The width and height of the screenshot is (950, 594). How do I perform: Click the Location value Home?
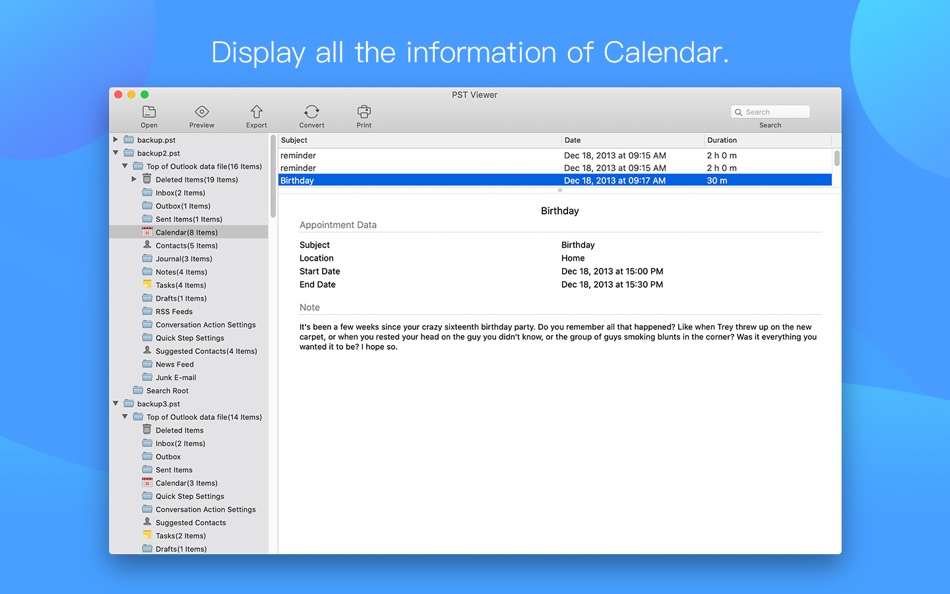pos(573,258)
